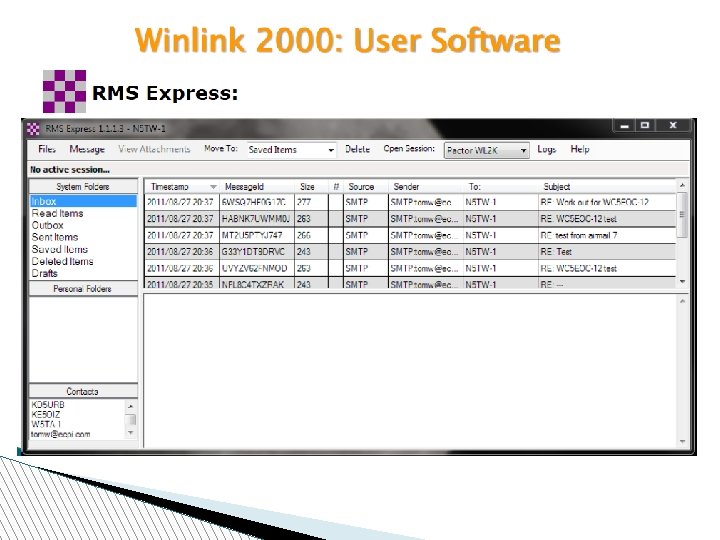
Task: Select the Sent Items folder
Action: coord(55,237)
